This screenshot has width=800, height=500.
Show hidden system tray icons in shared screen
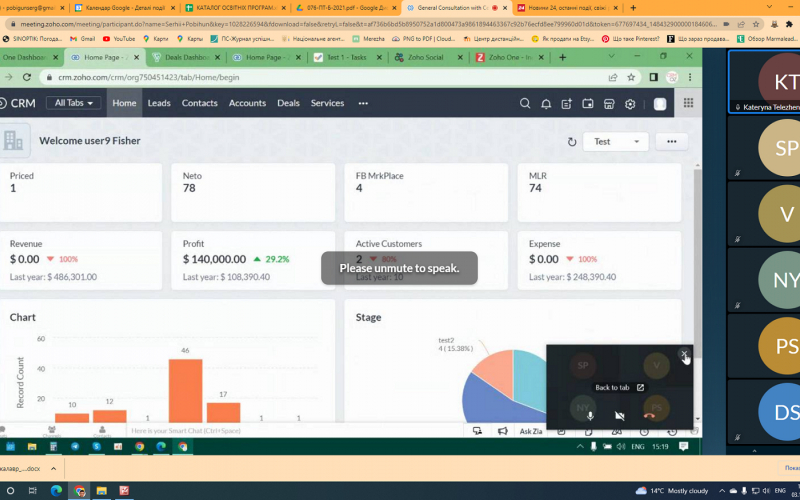pos(580,447)
